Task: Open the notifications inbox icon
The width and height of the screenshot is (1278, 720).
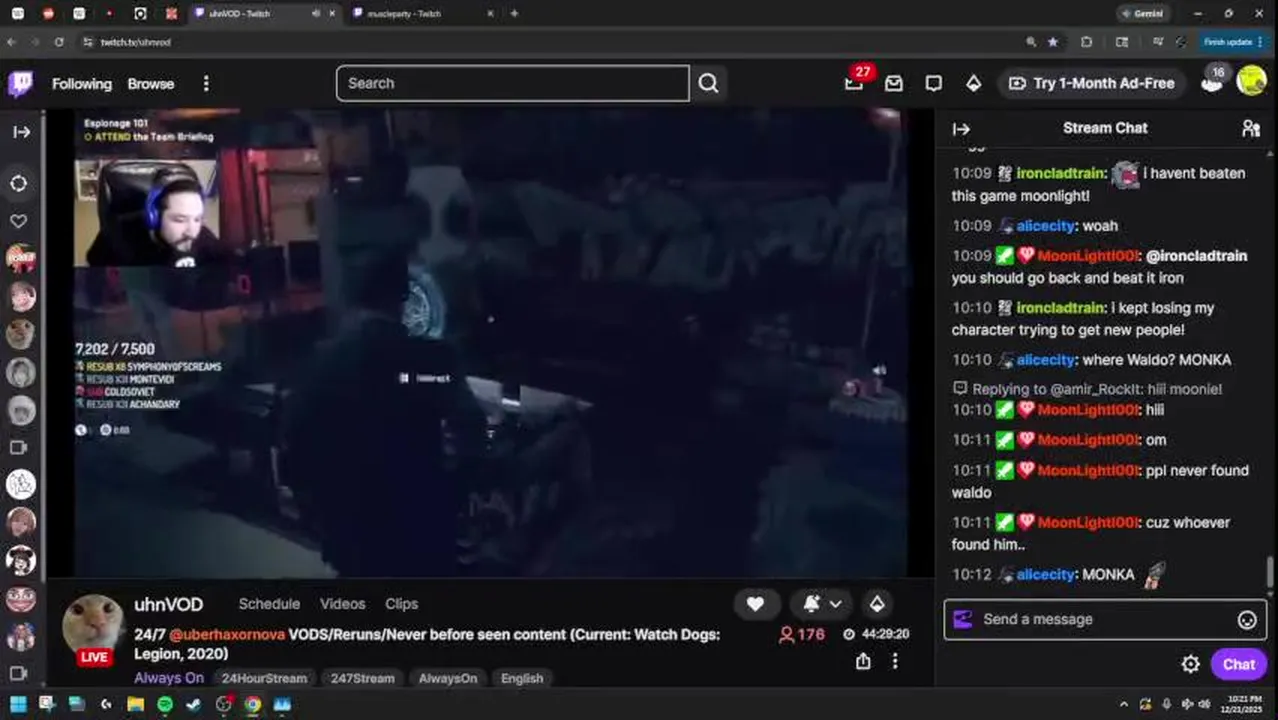Action: 894,83
